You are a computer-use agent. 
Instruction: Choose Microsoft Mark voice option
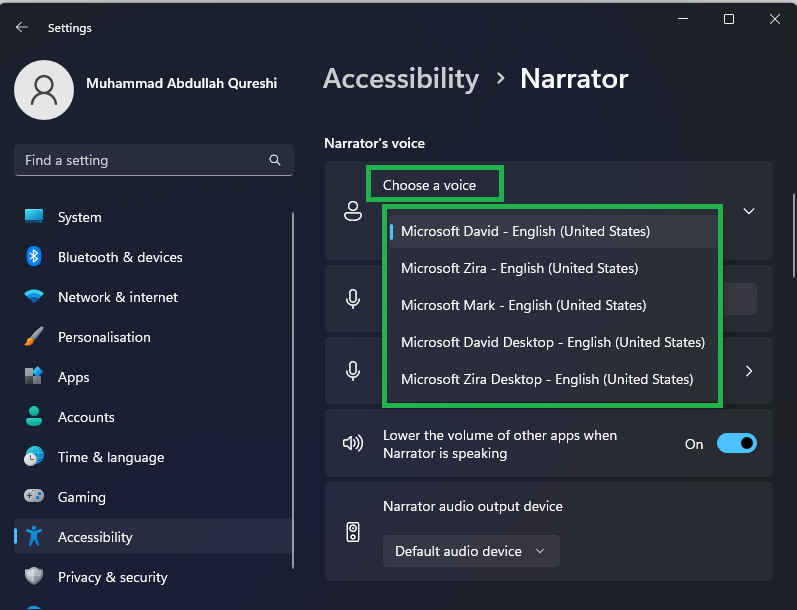(523, 305)
